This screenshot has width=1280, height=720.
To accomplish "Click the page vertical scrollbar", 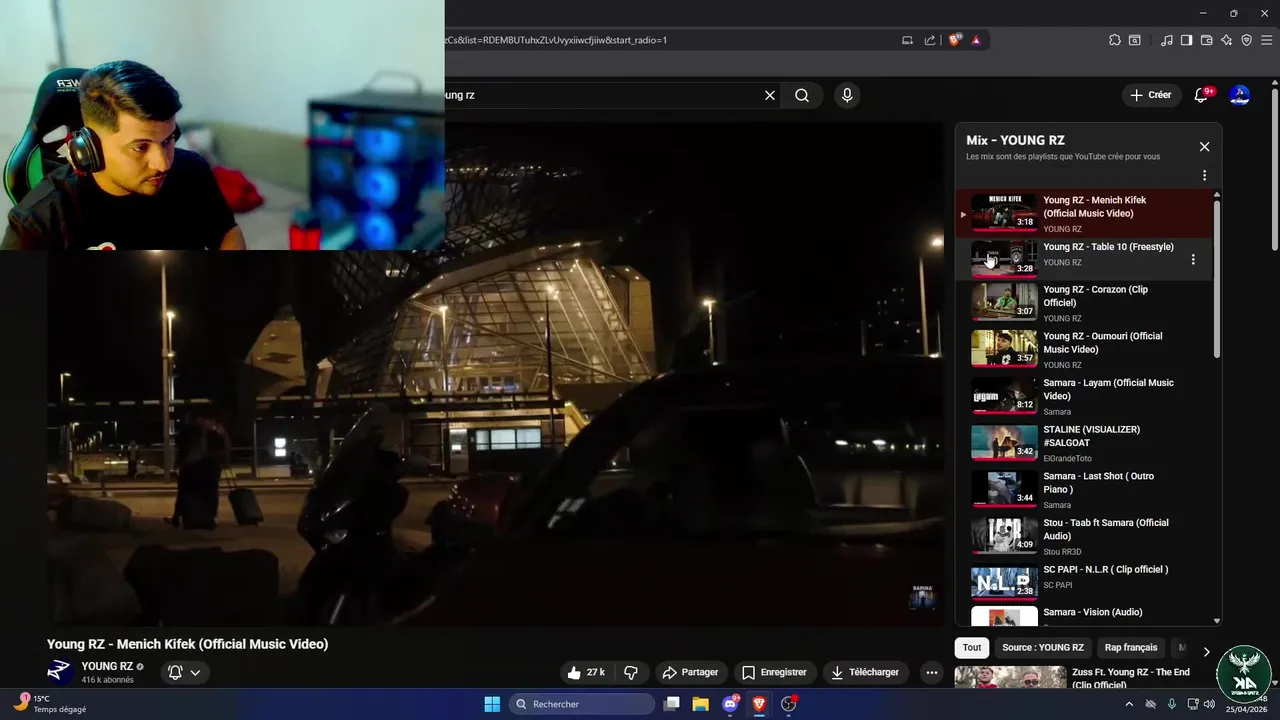I will click(1274, 170).
